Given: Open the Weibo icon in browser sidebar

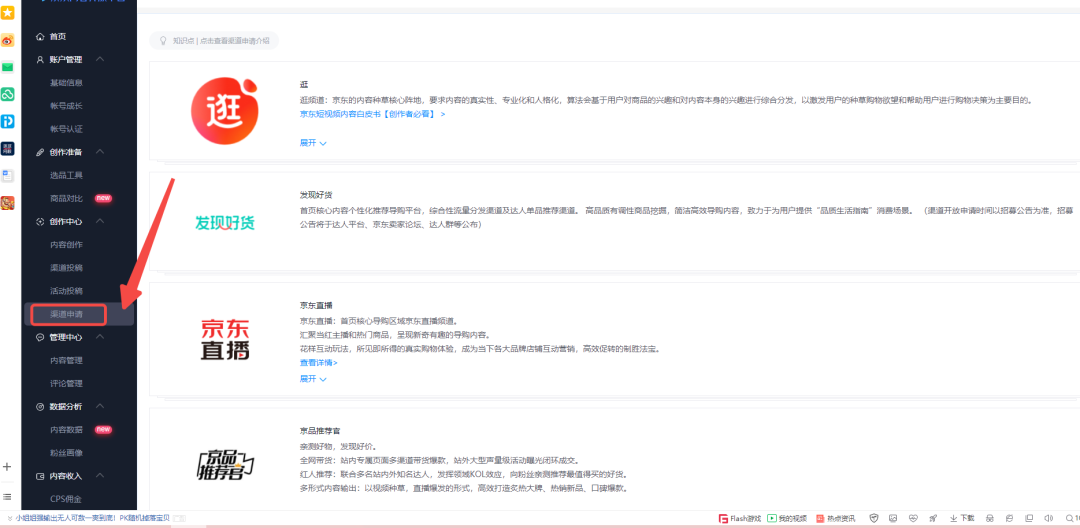Looking at the screenshot, I should 8,40.
